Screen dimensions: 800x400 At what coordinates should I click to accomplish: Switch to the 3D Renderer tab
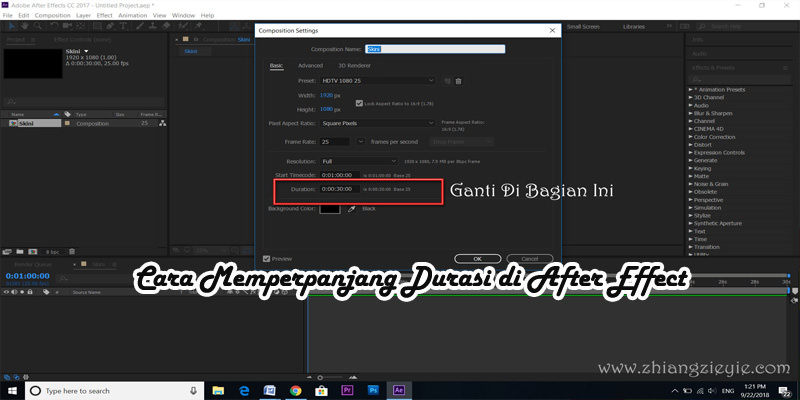[355, 66]
